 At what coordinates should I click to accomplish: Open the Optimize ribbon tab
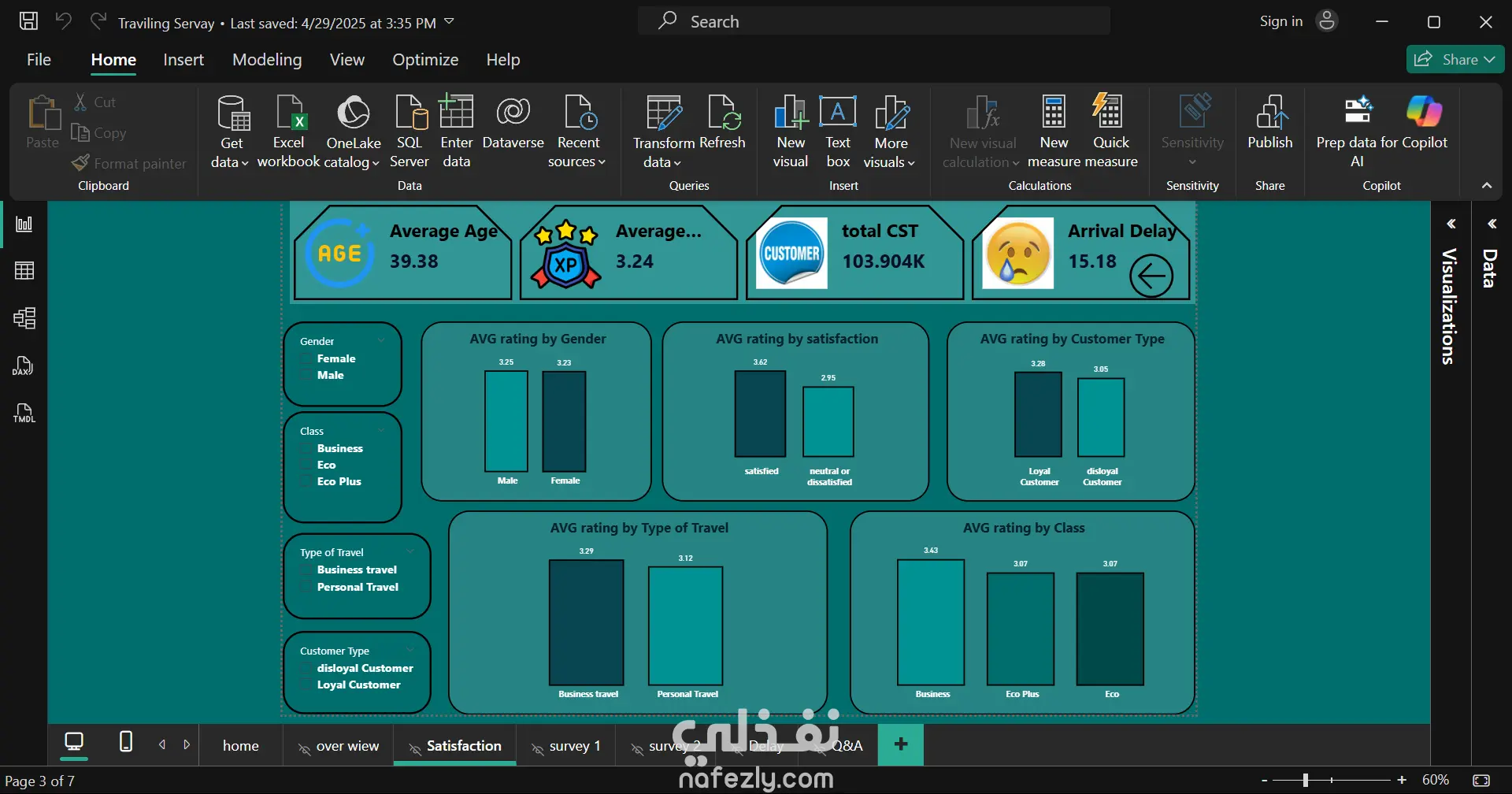[425, 60]
